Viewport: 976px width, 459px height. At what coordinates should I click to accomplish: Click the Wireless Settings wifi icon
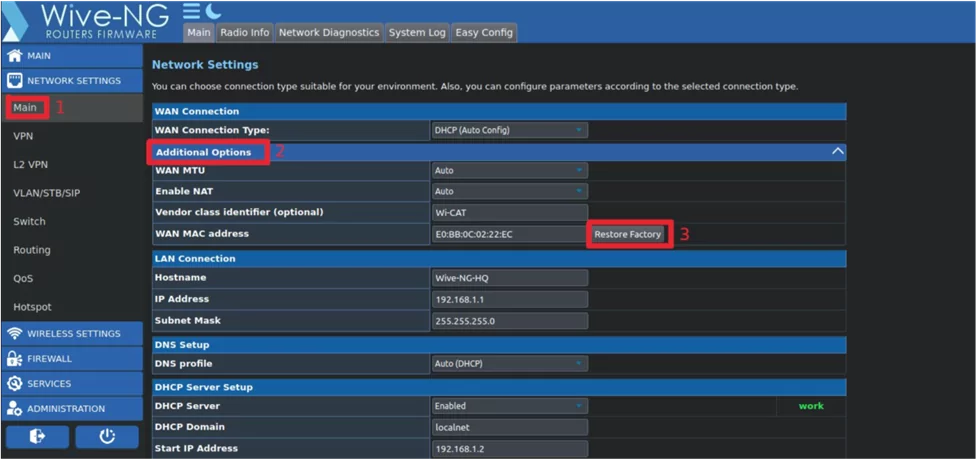tap(14, 334)
